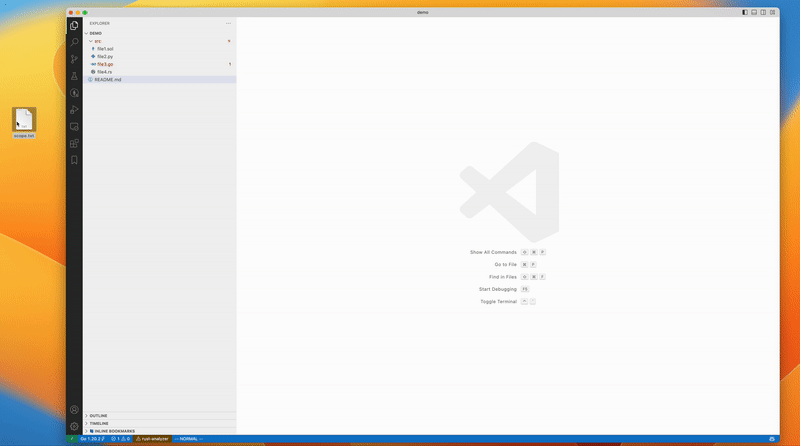Click the Start Debugging shortcut hint

coord(504,289)
